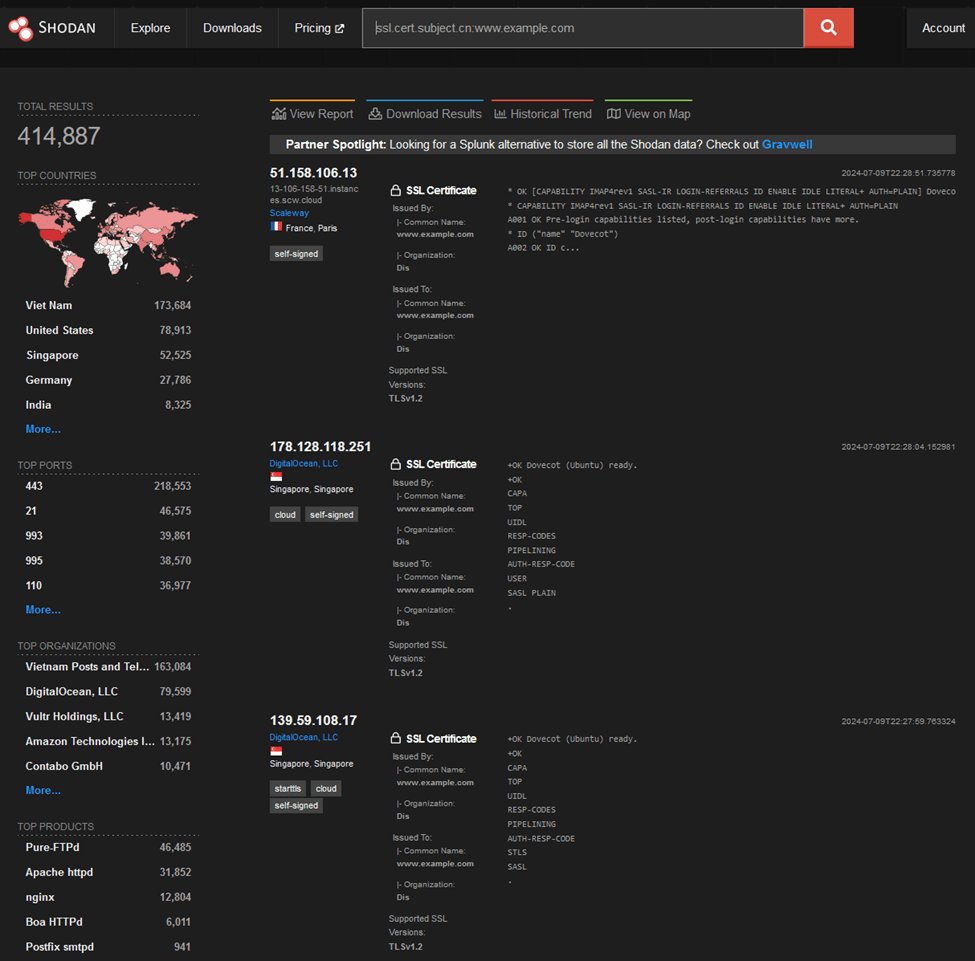
Task: Filter results by port 993
Action: 108,536
